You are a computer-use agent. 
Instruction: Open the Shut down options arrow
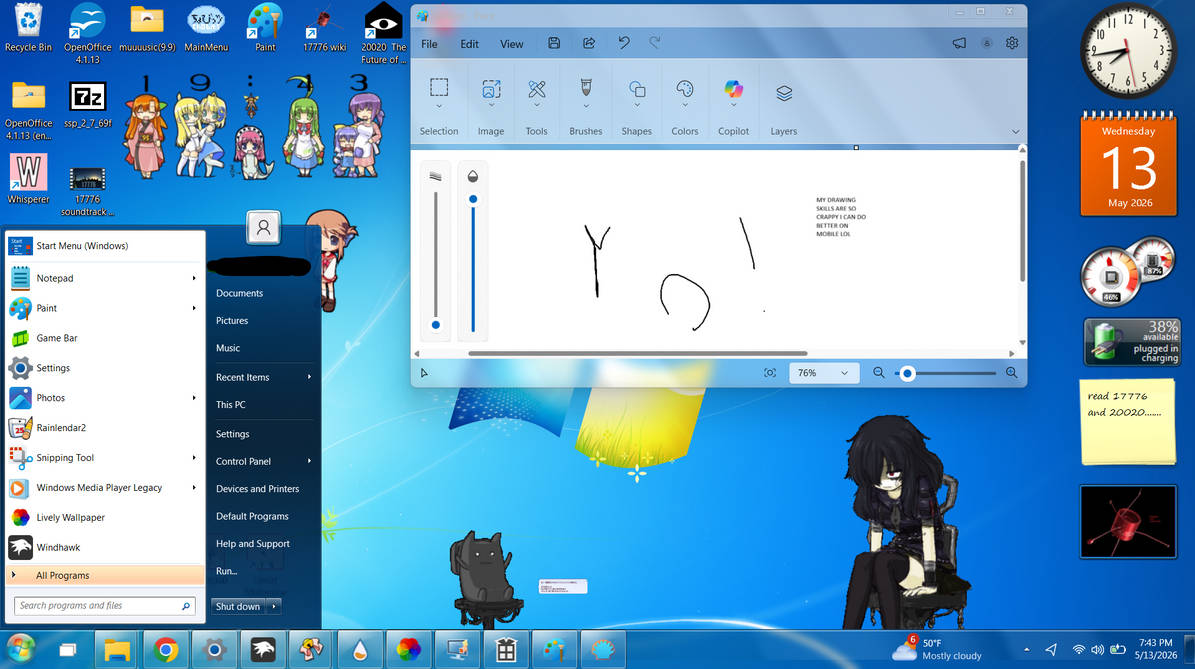[274, 607]
